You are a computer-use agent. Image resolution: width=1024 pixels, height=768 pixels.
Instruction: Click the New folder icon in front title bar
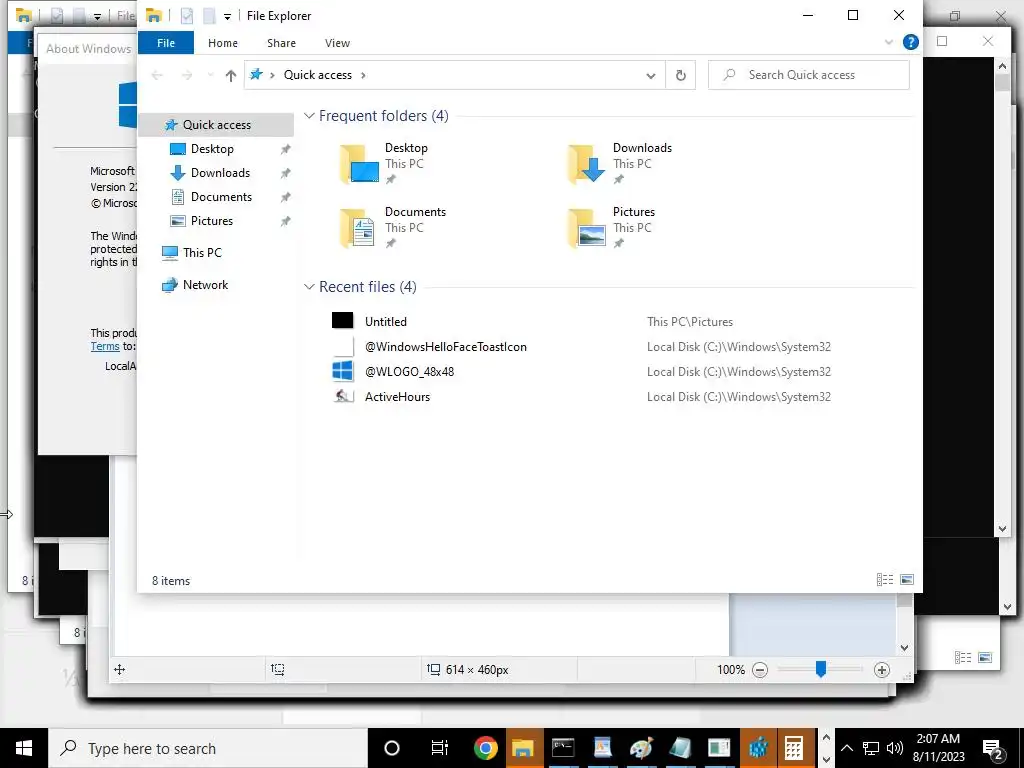tap(209, 16)
